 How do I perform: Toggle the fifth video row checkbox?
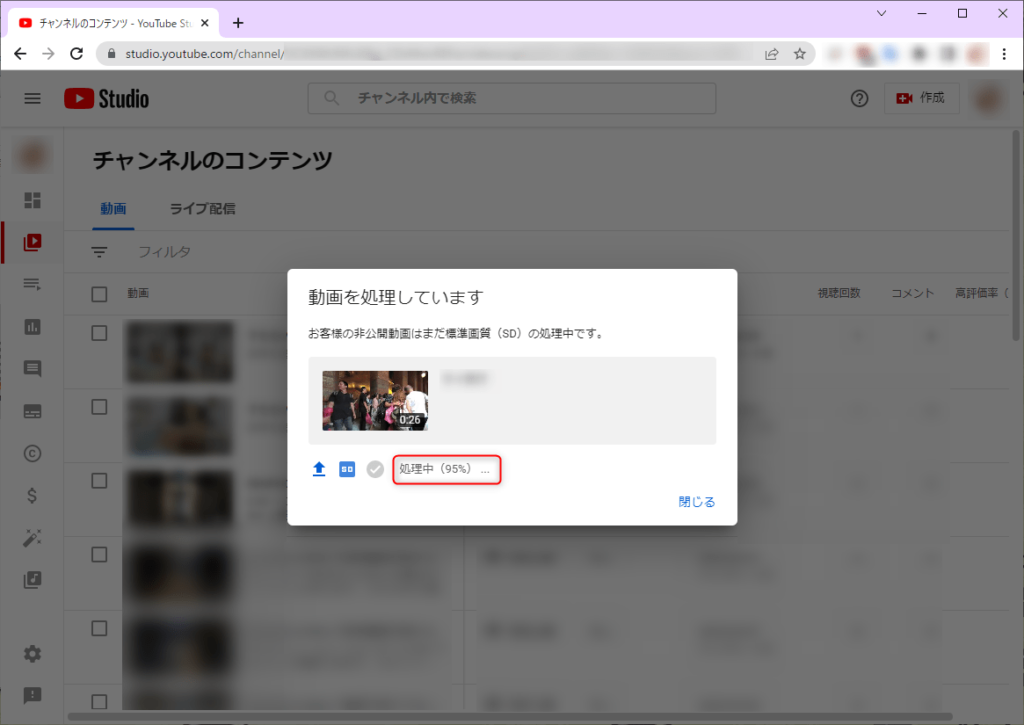point(99,628)
